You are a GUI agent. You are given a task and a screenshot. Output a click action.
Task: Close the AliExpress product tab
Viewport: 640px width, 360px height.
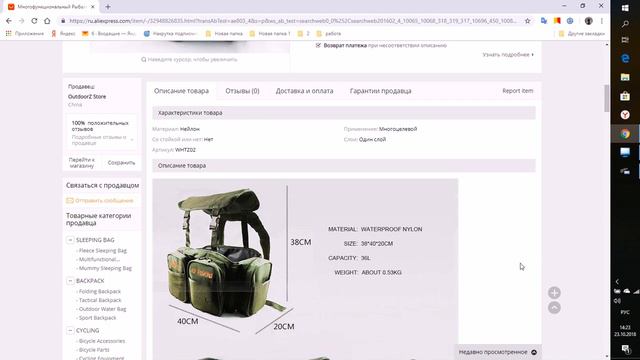[x=93, y=7]
